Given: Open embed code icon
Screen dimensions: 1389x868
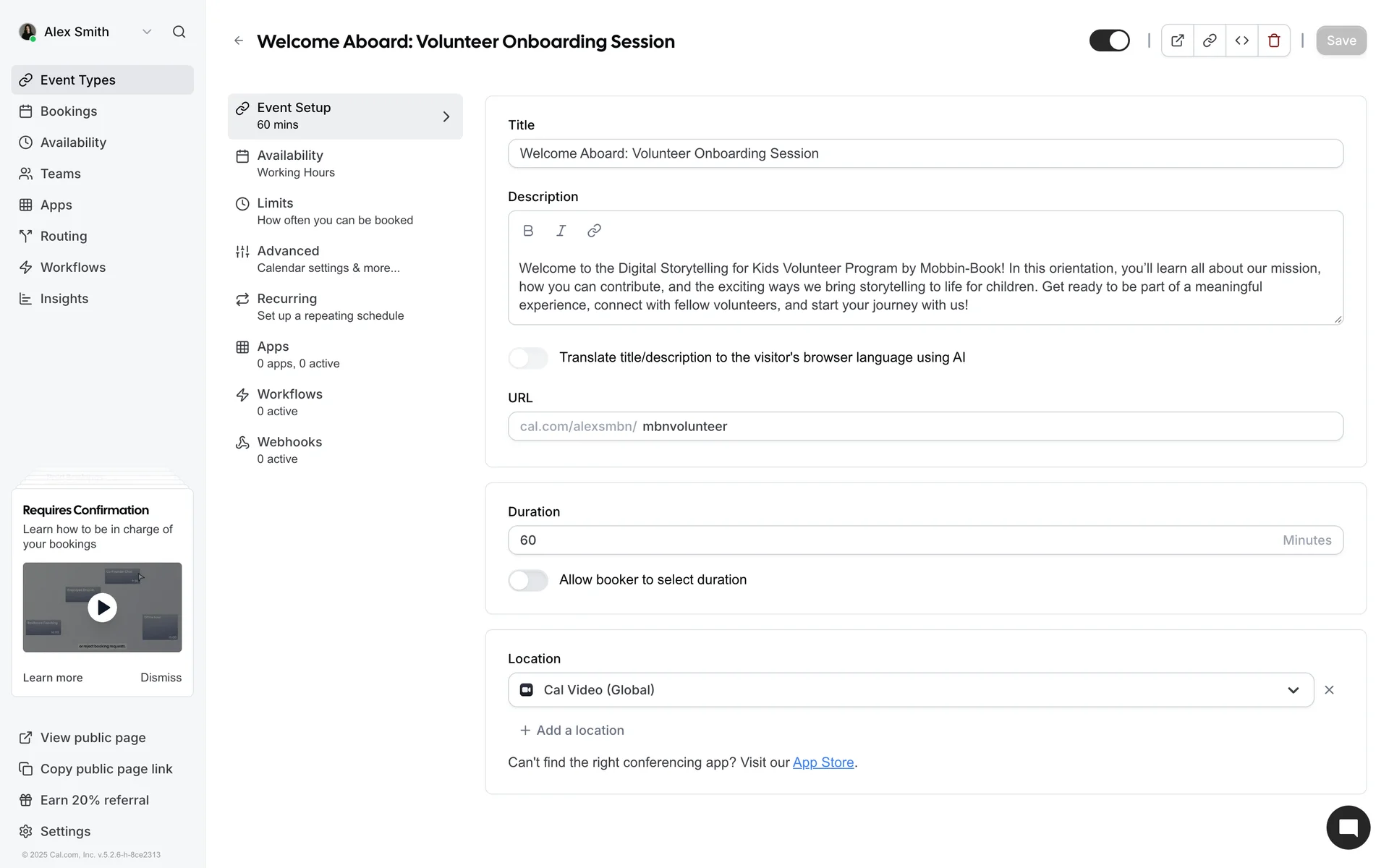Looking at the screenshot, I should (x=1241, y=41).
